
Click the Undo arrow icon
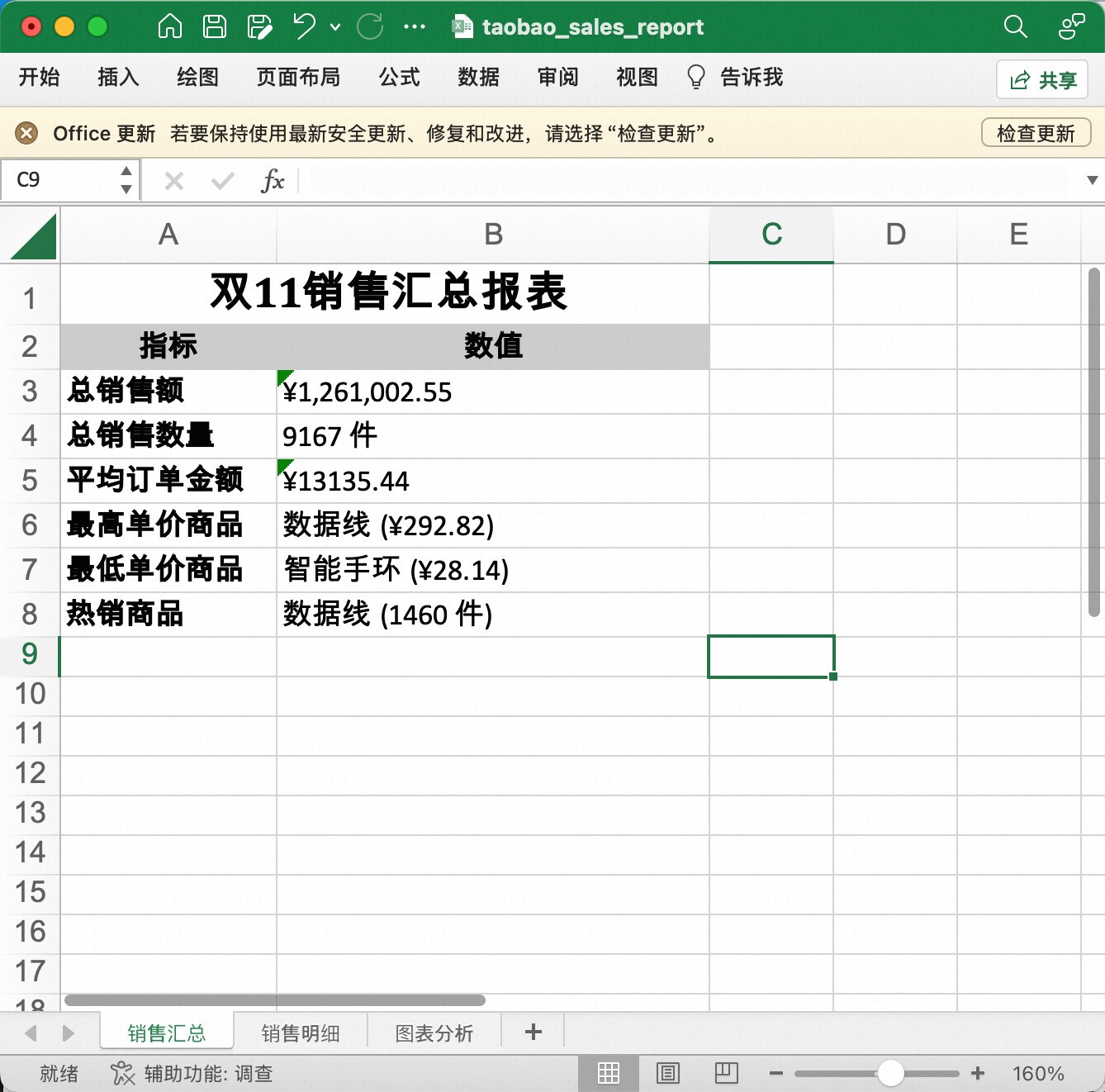[x=304, y=26]
